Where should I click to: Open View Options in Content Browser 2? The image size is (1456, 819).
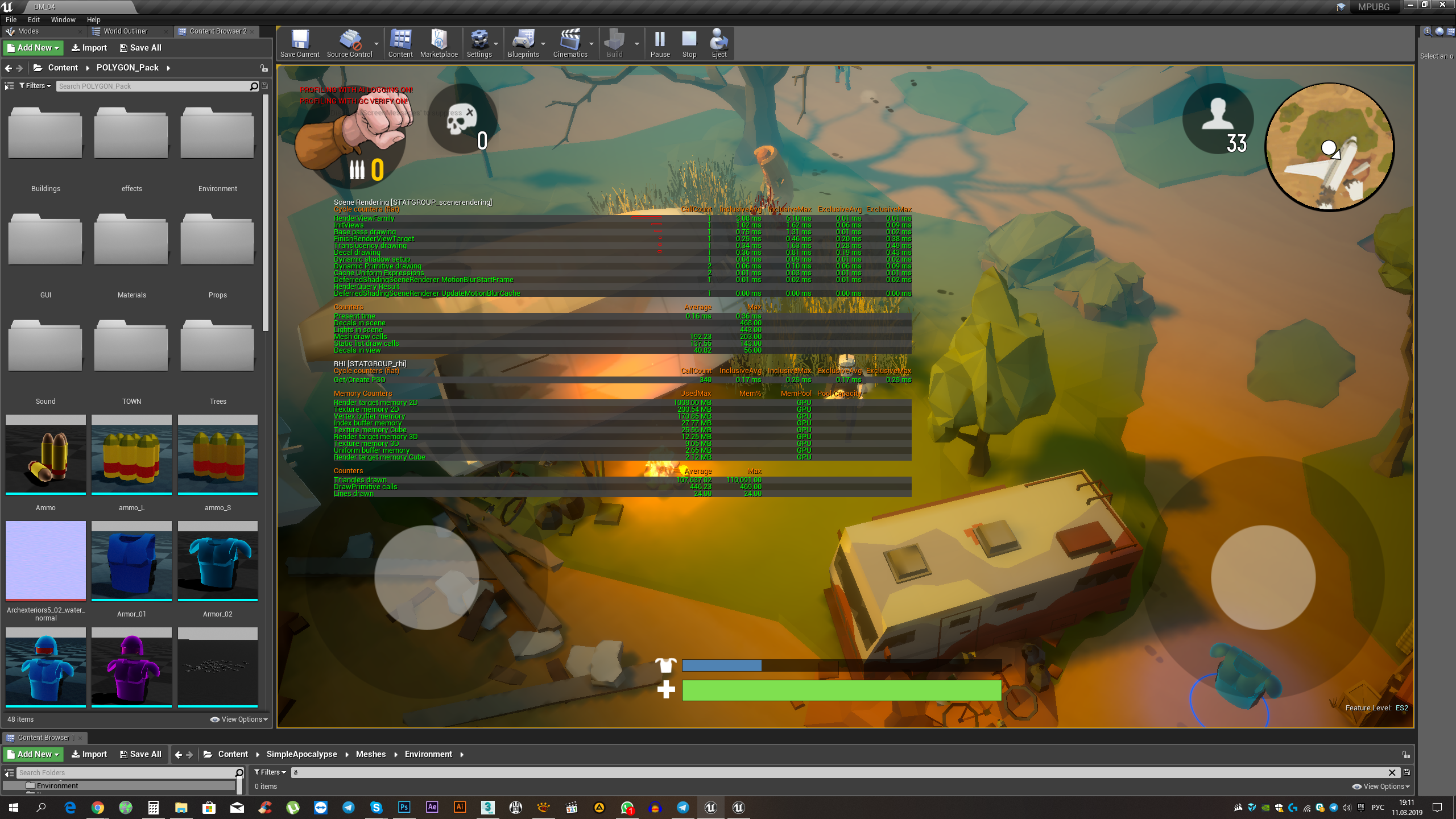[x=239, y=719]
